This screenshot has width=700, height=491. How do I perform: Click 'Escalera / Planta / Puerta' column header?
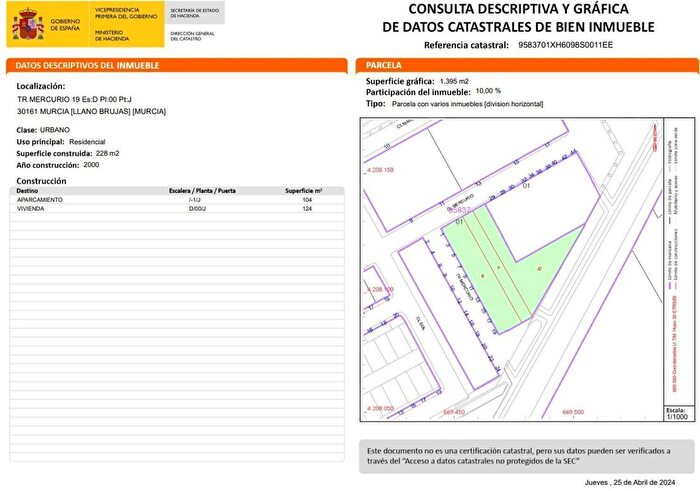pos(202,191)
